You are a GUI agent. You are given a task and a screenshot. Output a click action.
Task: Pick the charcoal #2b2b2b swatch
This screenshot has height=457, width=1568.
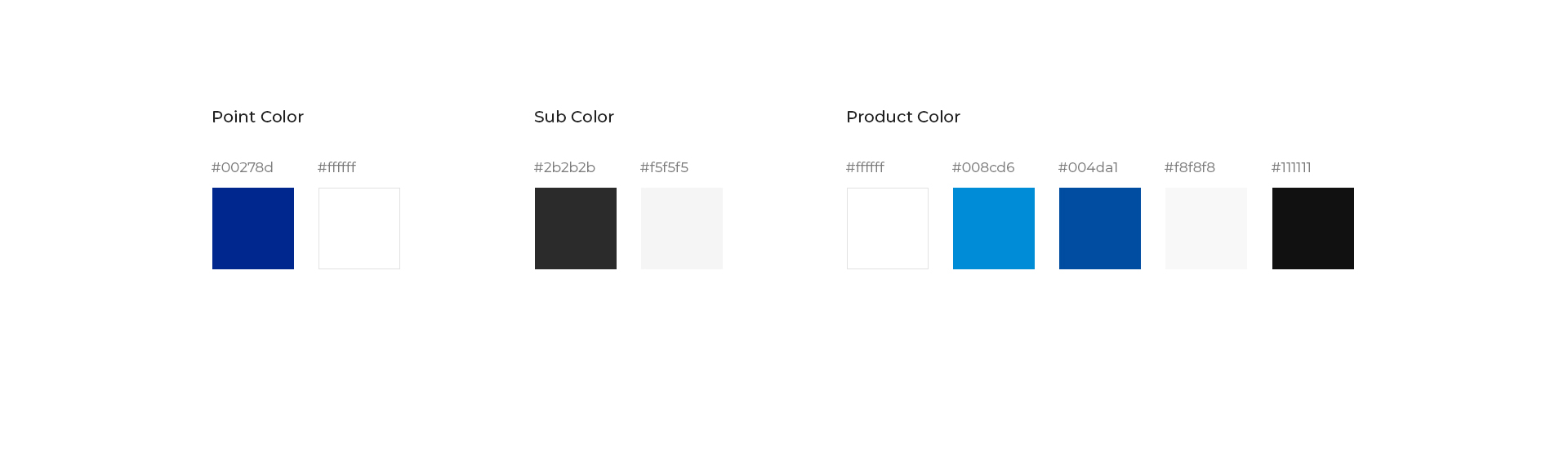[576, 228]
